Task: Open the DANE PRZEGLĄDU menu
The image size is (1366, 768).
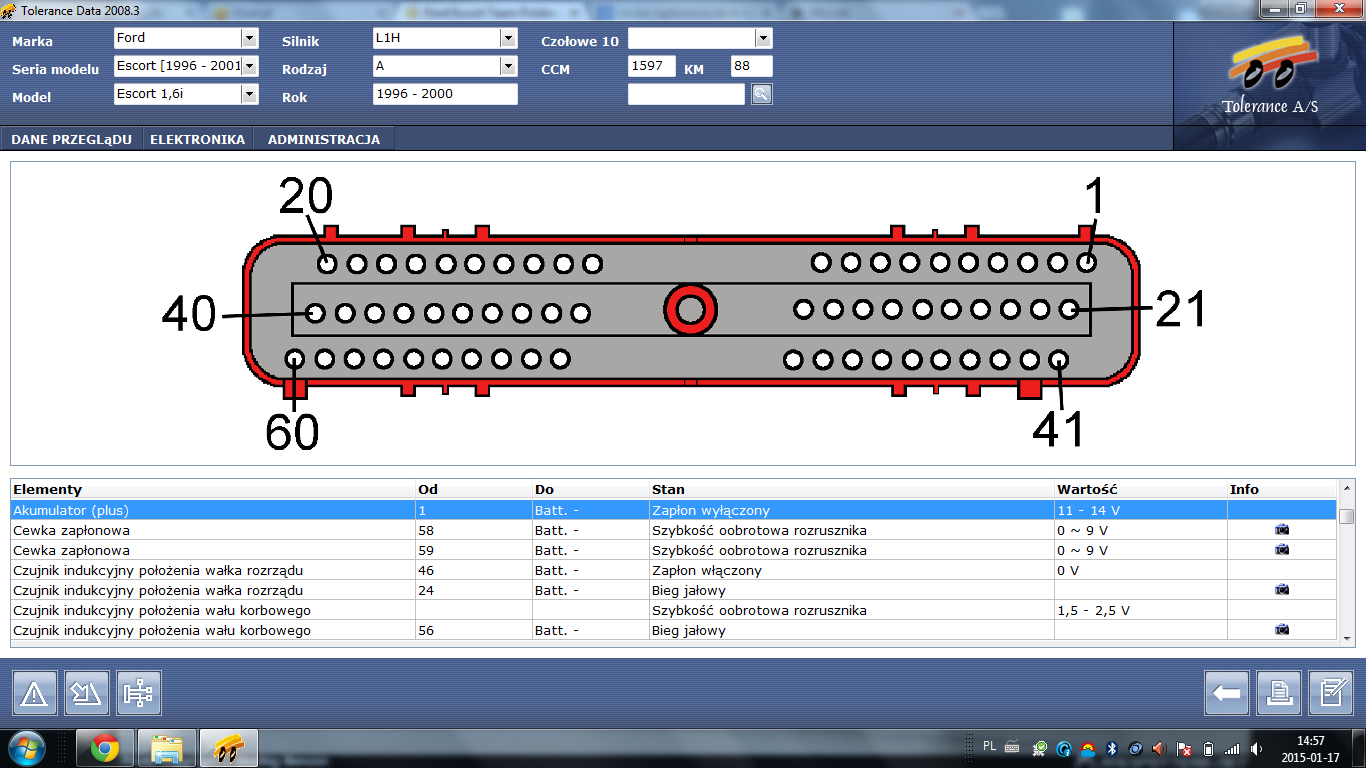Action: [x=72, y=139]
